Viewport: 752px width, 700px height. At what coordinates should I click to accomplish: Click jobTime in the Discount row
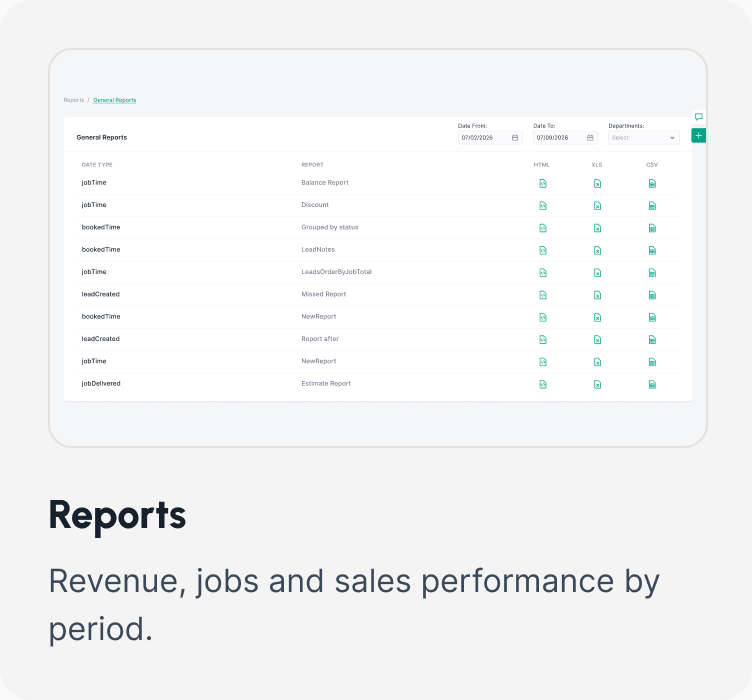[x=94, y=205]
